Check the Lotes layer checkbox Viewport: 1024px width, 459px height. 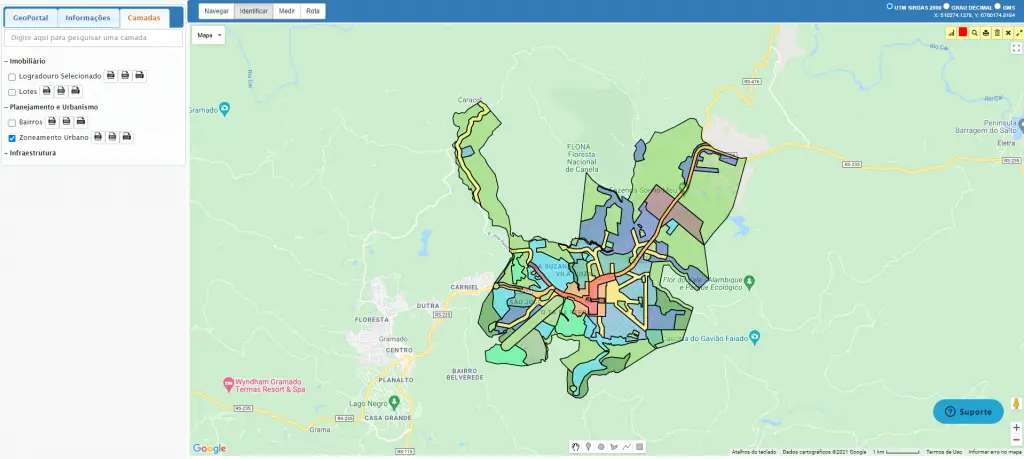(x=12, y=92)
